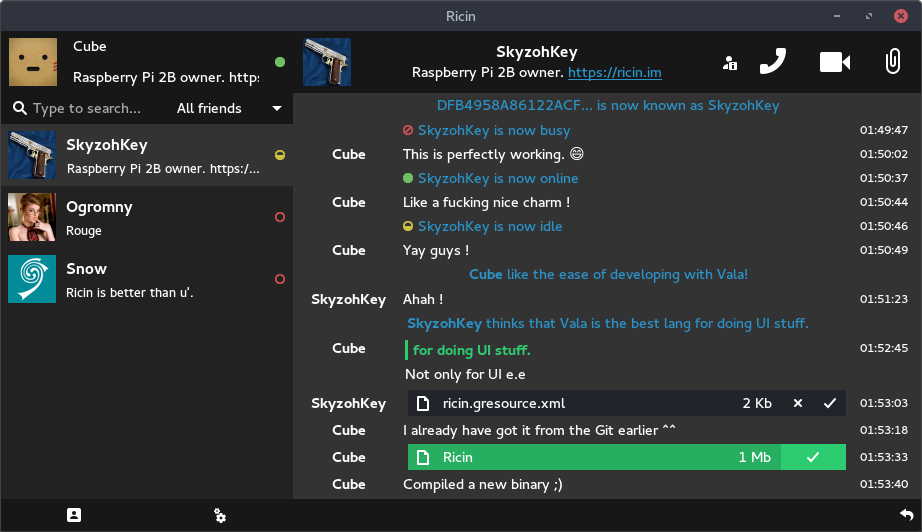
Task: Cancel the ricin.gresource.xml transfer with X
Action: (798, 403)
